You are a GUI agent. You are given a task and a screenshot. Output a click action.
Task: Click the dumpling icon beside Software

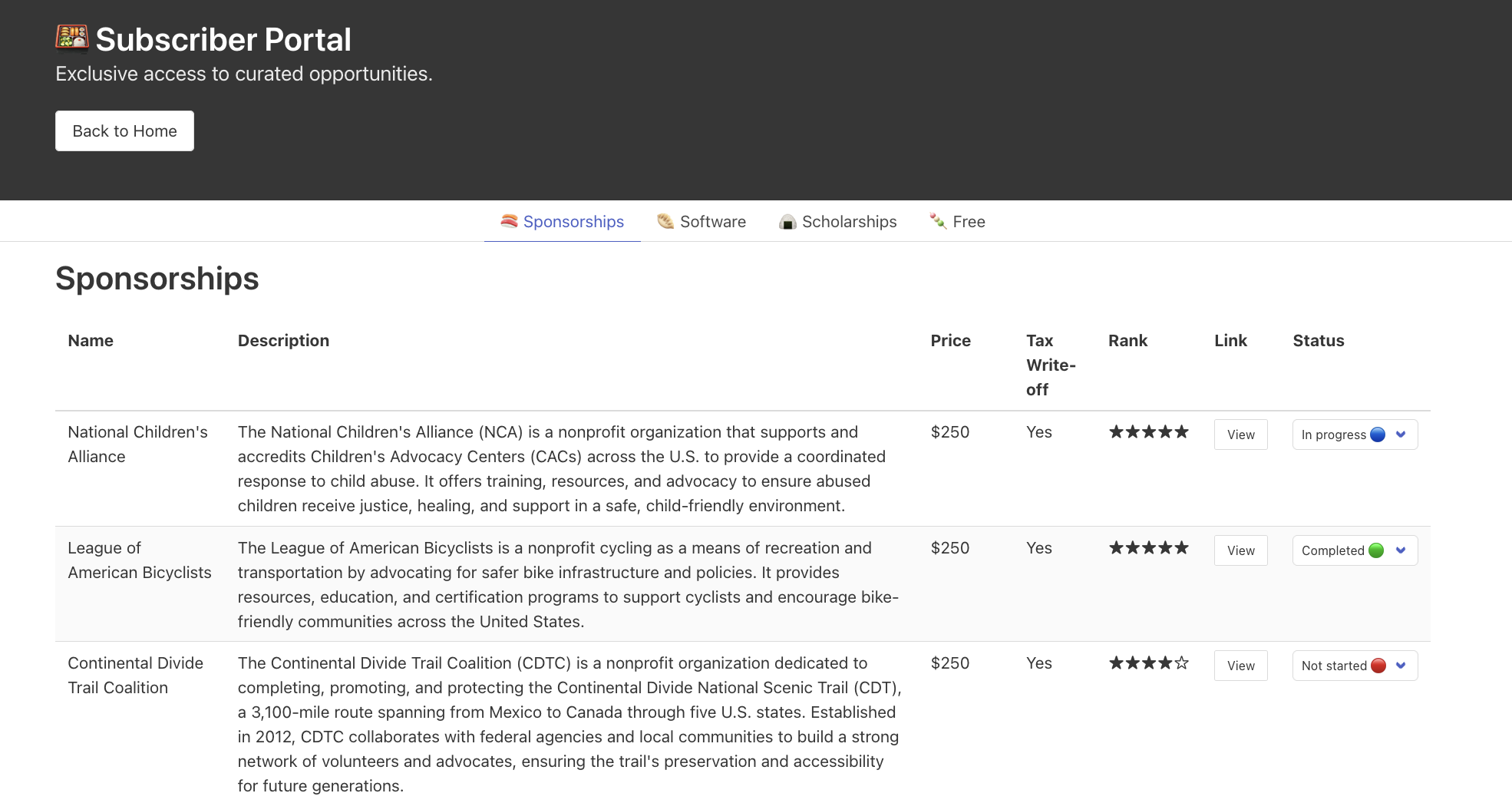coord(665,222)
